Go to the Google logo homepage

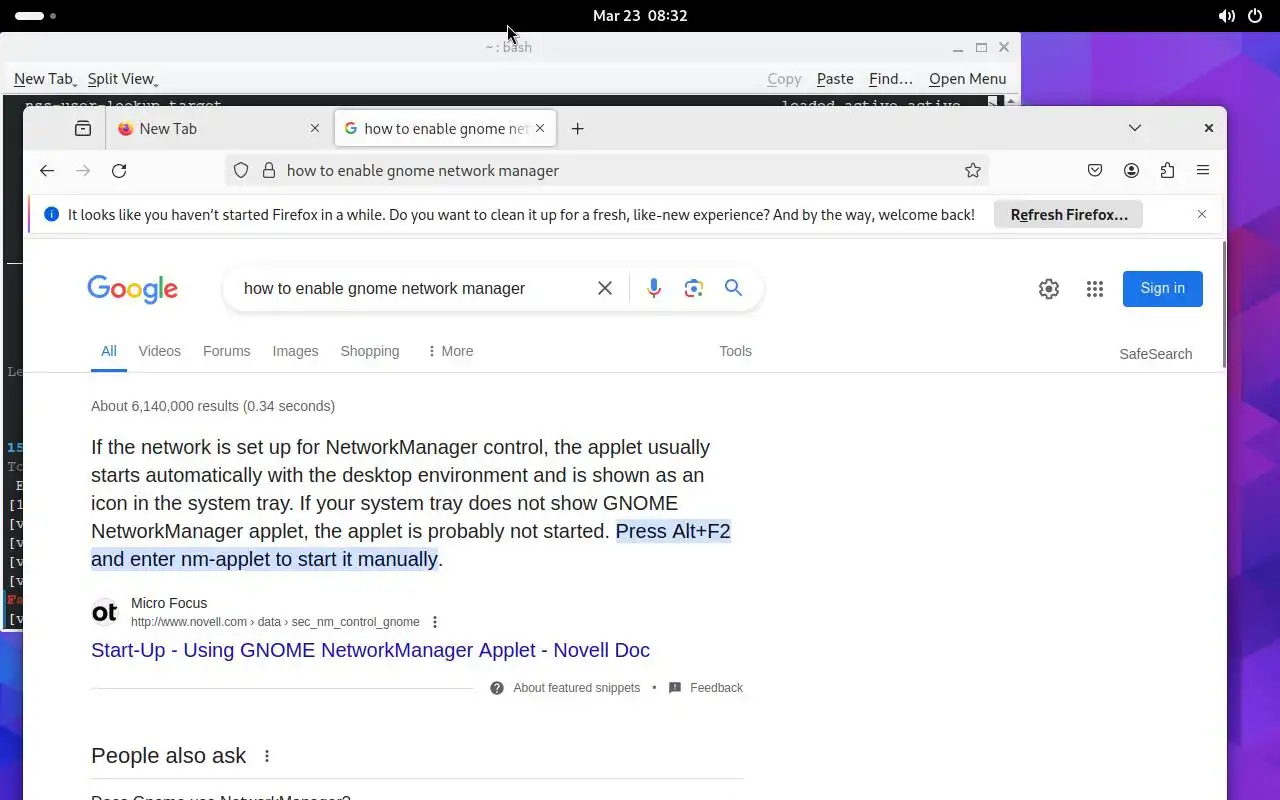point(132,289)
